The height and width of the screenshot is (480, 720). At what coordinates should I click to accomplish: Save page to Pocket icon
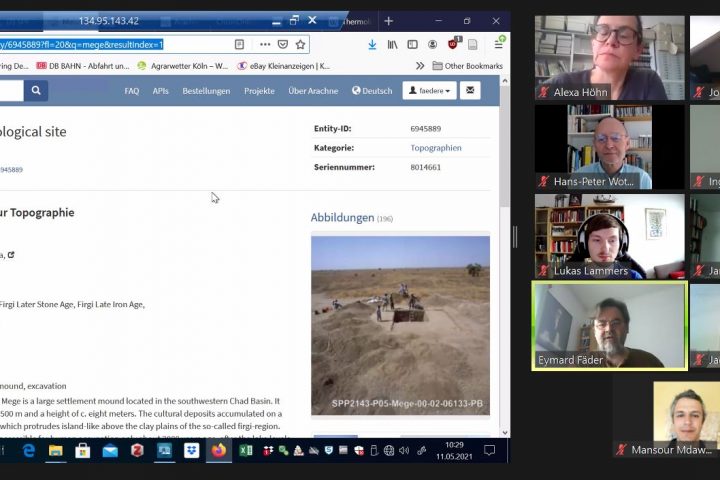283,44
